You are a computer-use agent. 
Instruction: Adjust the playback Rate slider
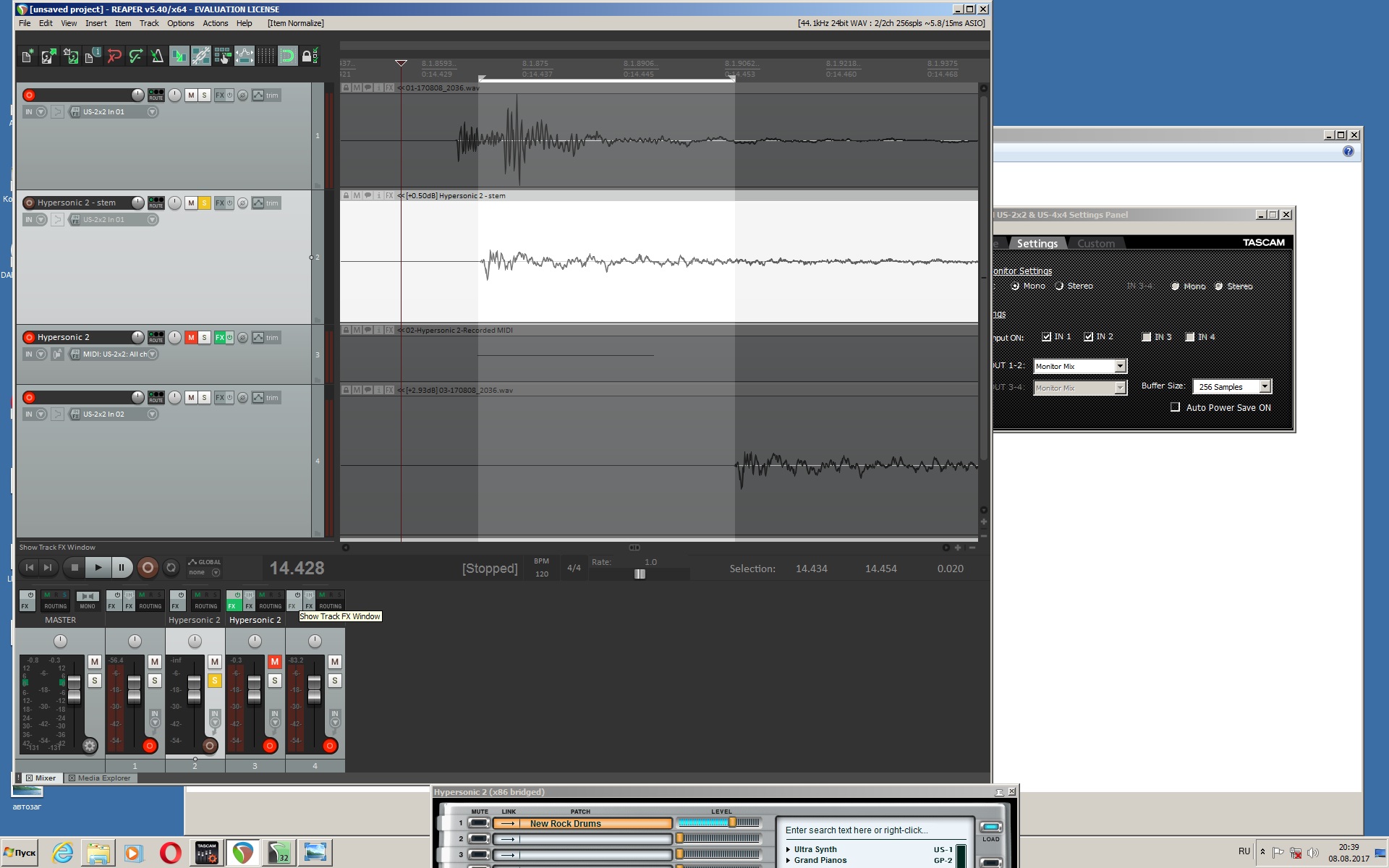click(x=640, y=574)
